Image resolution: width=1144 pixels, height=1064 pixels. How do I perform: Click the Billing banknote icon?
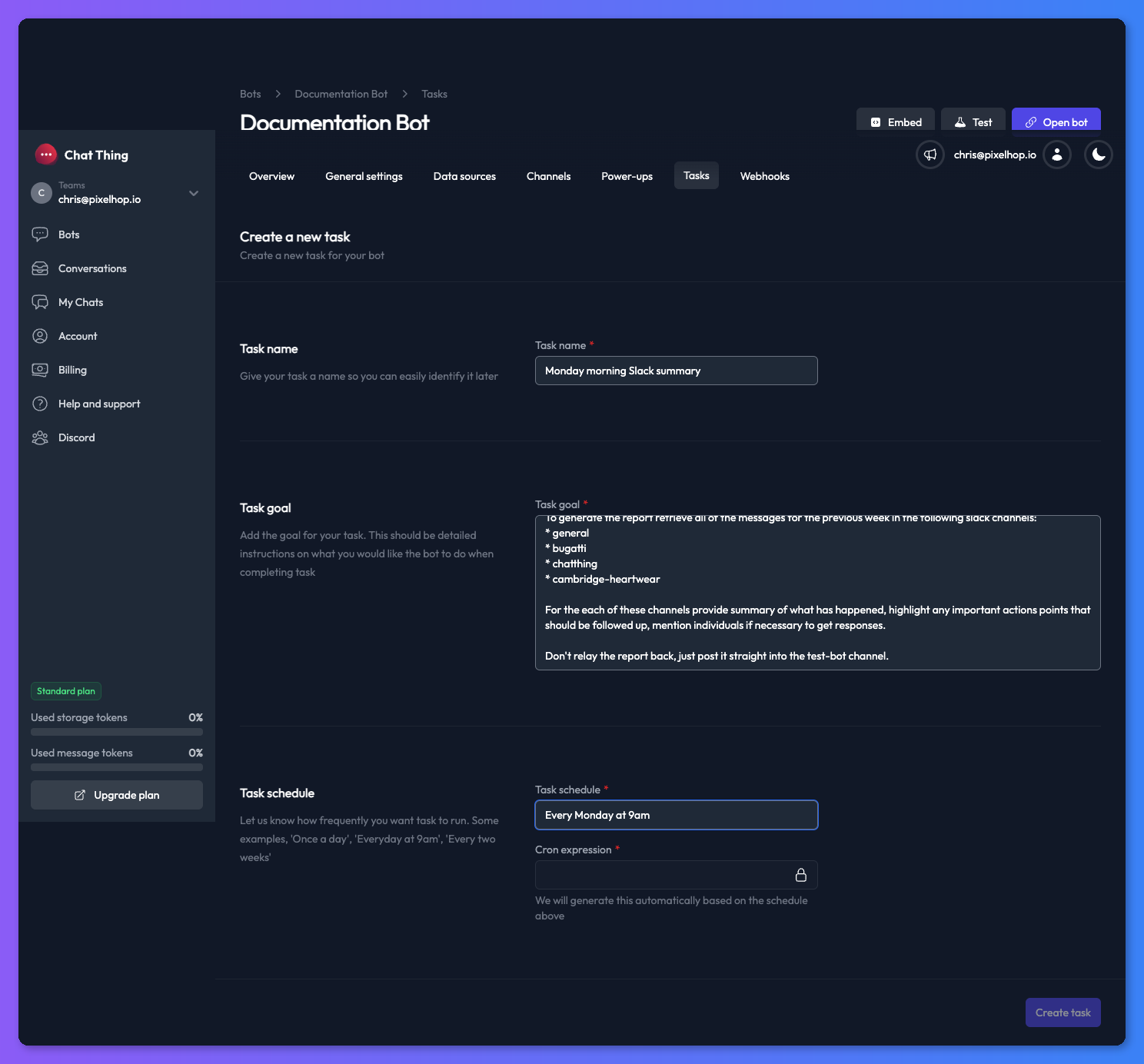40,370
